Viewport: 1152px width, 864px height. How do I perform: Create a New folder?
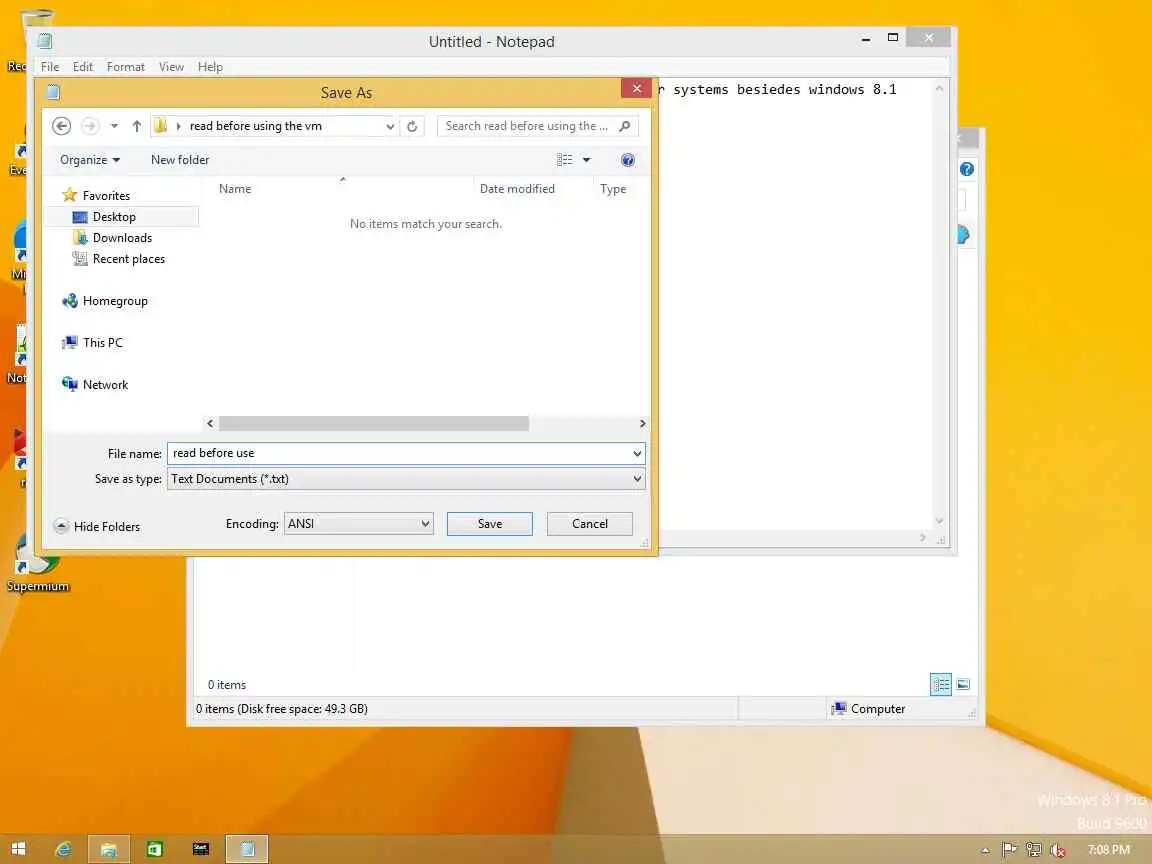(180, 160)
